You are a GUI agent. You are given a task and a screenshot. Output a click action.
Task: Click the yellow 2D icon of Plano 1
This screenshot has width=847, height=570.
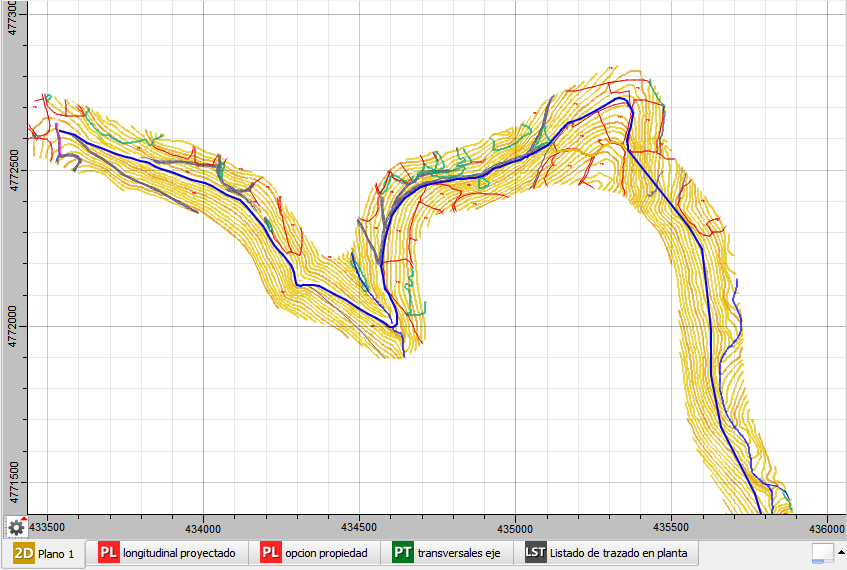(x=24, y=553)
